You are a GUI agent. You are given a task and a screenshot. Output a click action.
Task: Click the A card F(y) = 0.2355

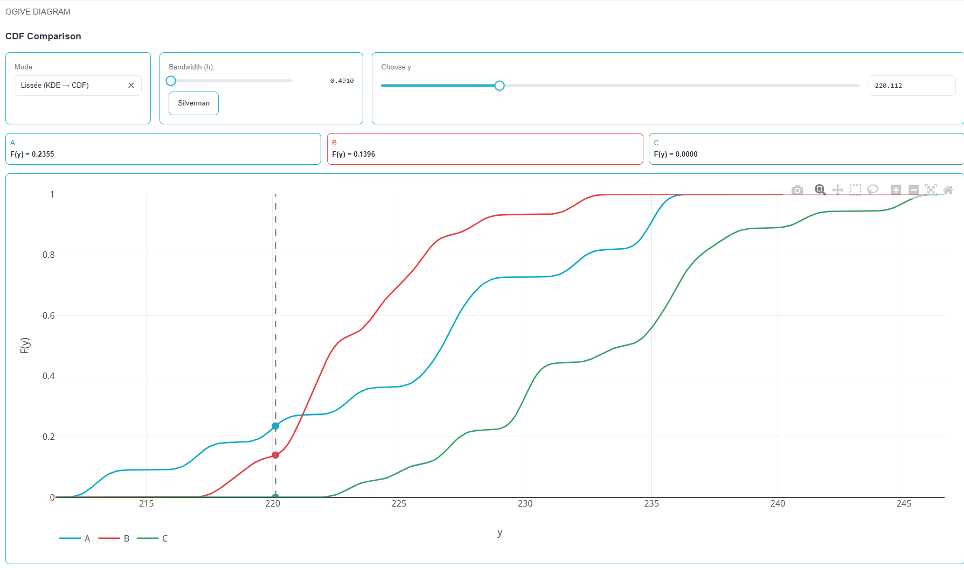pos(163,149)
